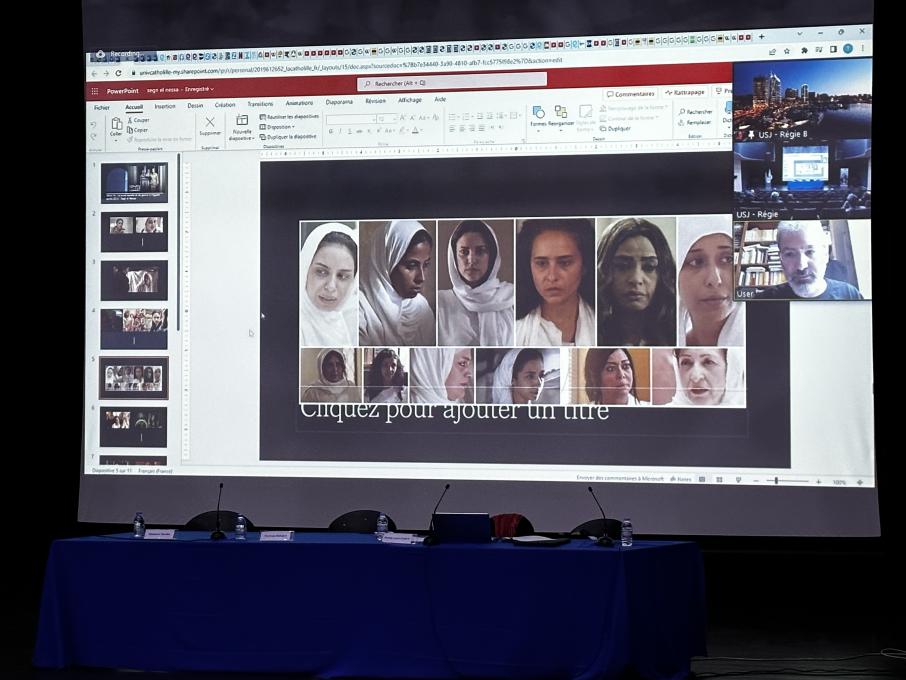This screenshot has height=680, width=906.
Task: Click the Rechercher search box
Action: pyautogui.click(x=452, y=83)
